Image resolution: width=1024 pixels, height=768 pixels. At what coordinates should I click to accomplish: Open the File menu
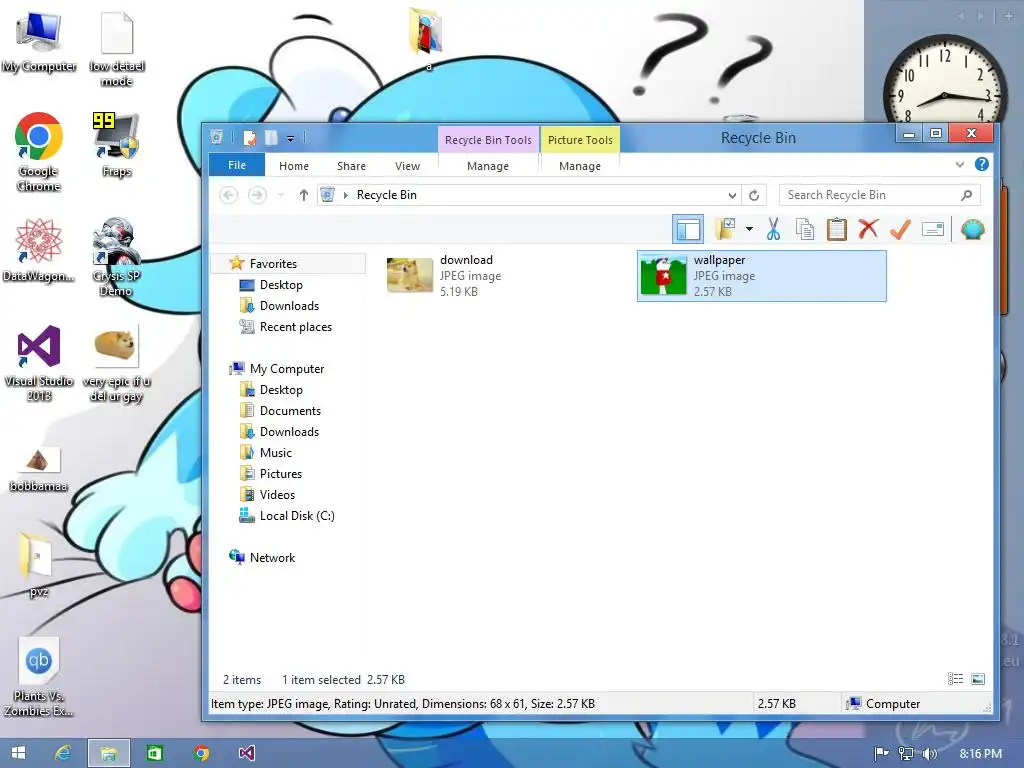[236, 165]
